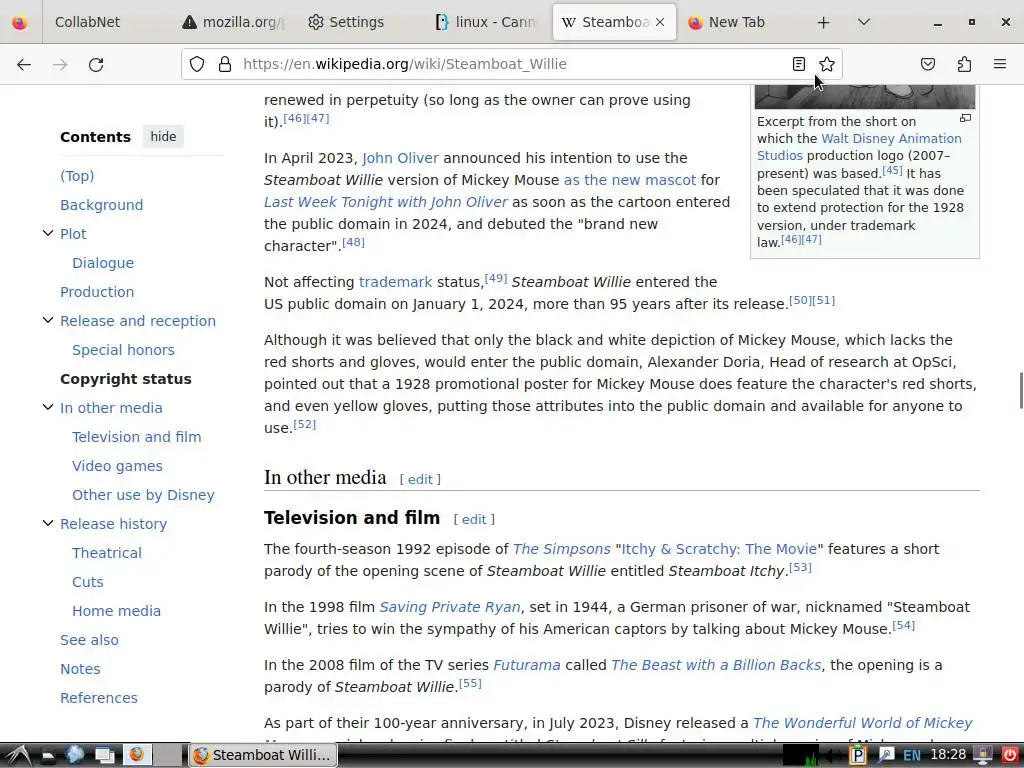Open Itchy & Scratchy: The Movie link

tap(719, 549)
